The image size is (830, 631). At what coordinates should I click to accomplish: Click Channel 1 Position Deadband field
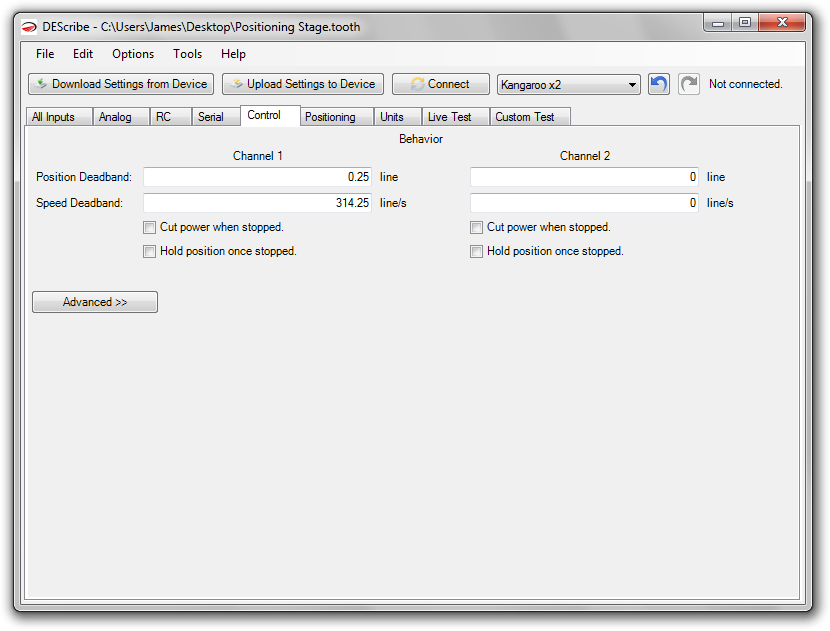pyautogui.click(x=257, y=177)
